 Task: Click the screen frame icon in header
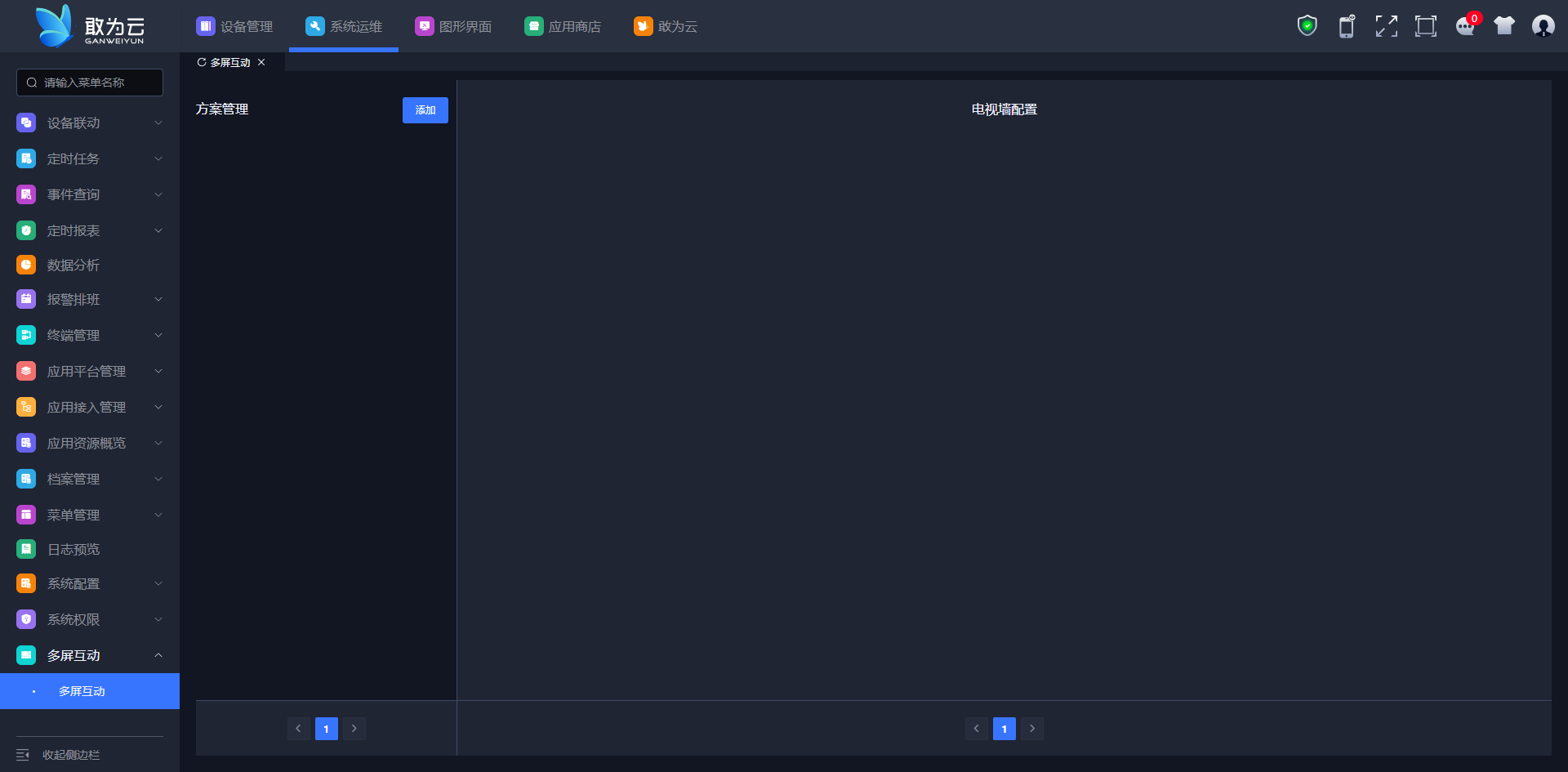point(1425,26)
